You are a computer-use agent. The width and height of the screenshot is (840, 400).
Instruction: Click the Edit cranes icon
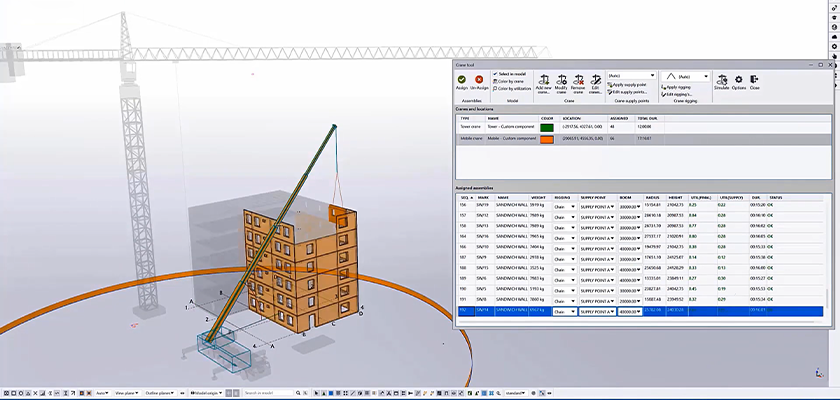(596, 79)
